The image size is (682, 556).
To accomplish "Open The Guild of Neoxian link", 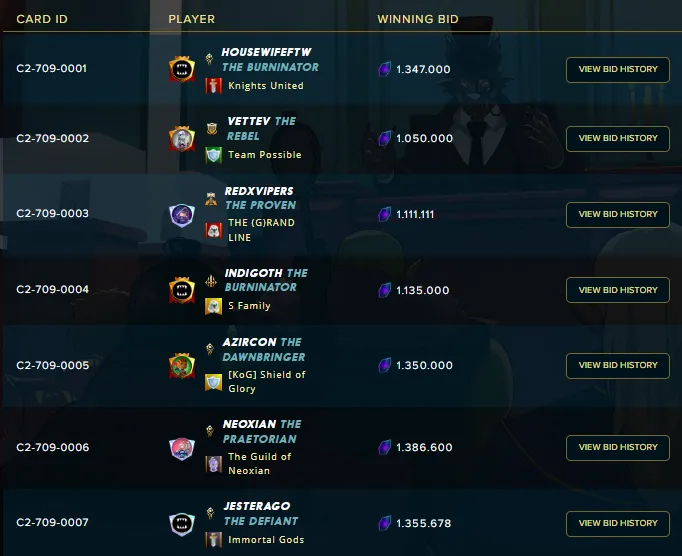I will click(x=260, y=464).
